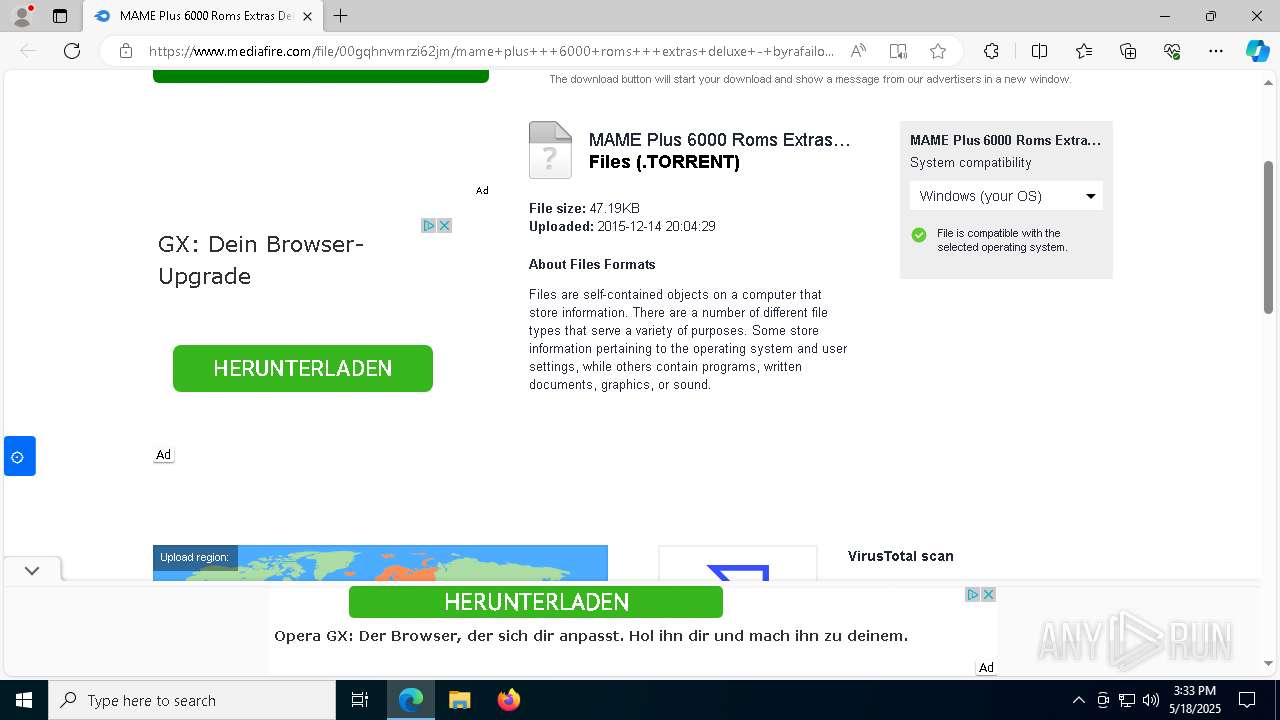The image size is (1280, 720).
Task: Open the Windows Start menu
Action: coord(24,700)
